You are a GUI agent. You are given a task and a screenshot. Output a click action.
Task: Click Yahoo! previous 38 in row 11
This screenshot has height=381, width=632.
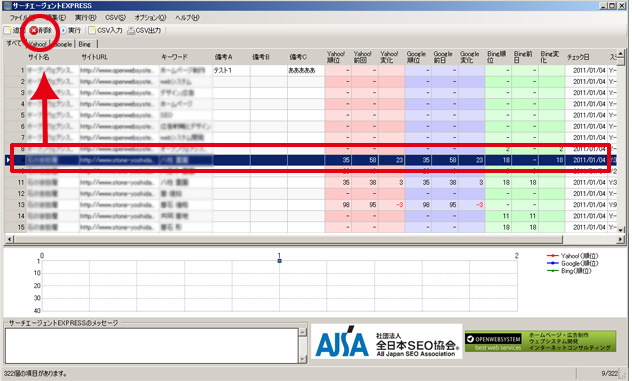coord(365,182)
